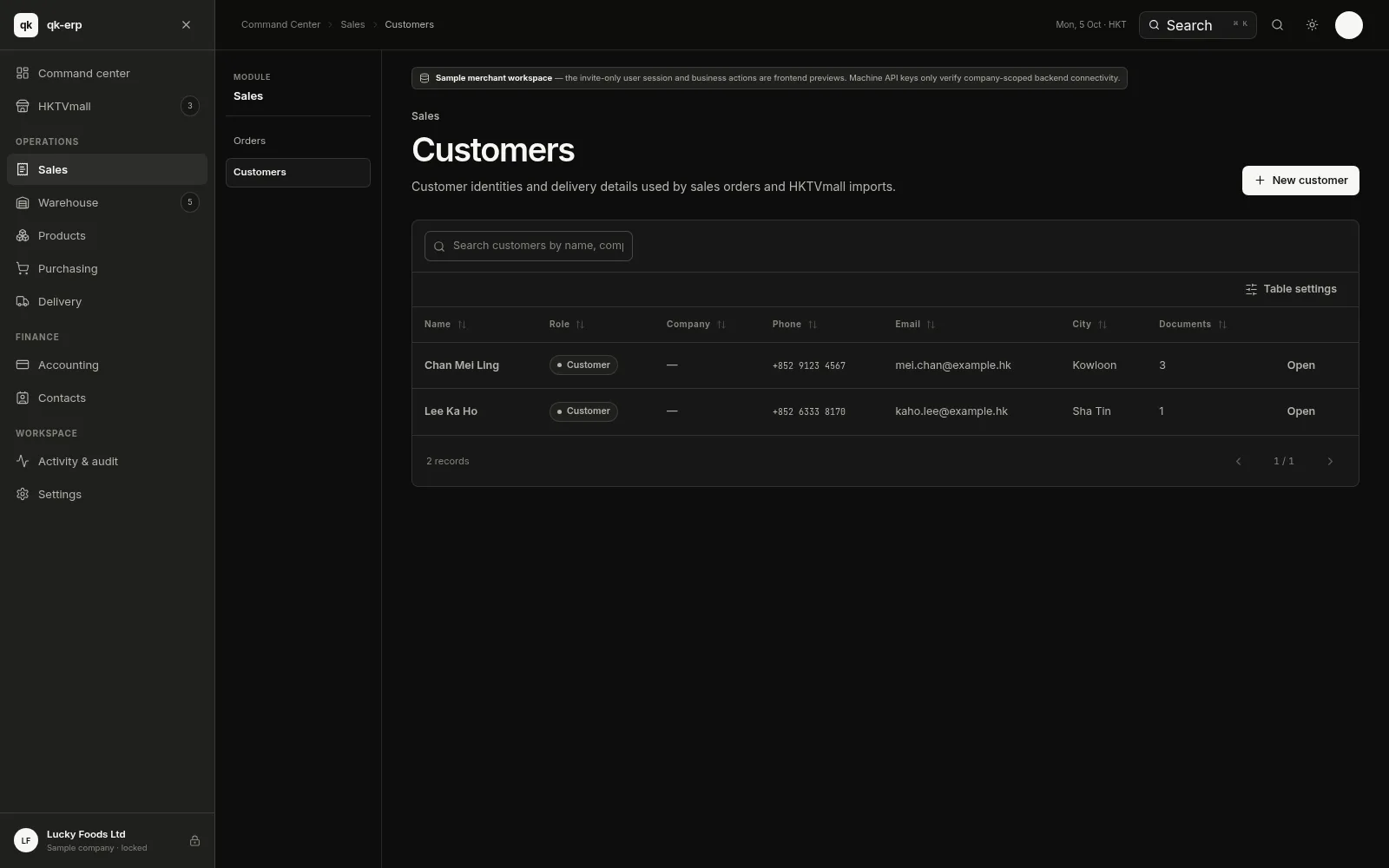Open the Lee Ka Ho record

click(x=1300, y=411)
